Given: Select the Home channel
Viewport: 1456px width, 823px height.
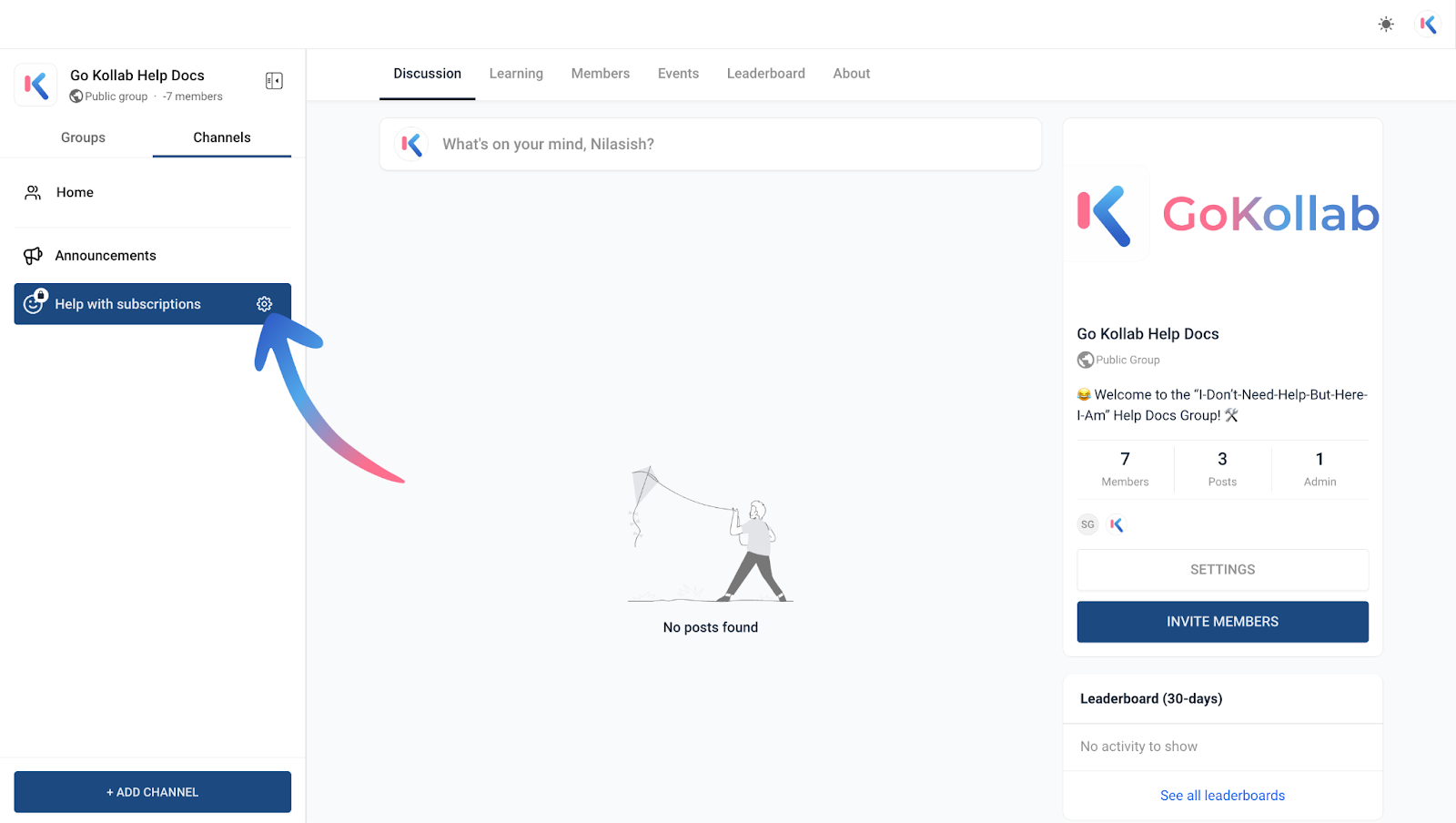Looking at the screenshot, I should (153, 193).
